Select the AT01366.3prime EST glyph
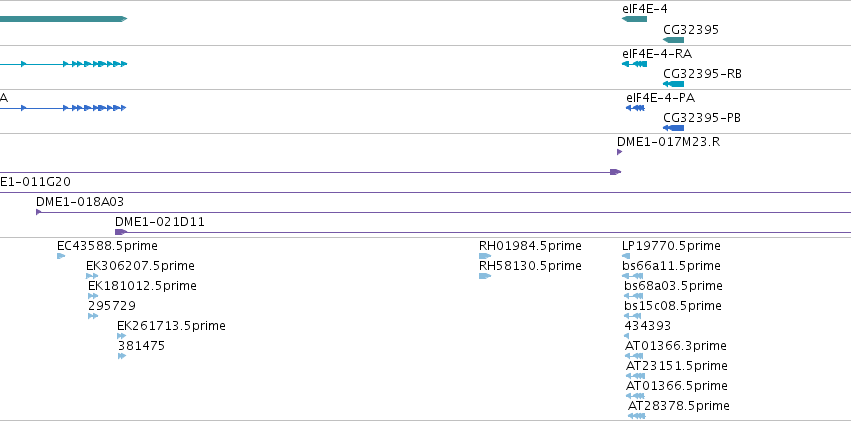Screen dimensions: 851x421 pos(636,356)
